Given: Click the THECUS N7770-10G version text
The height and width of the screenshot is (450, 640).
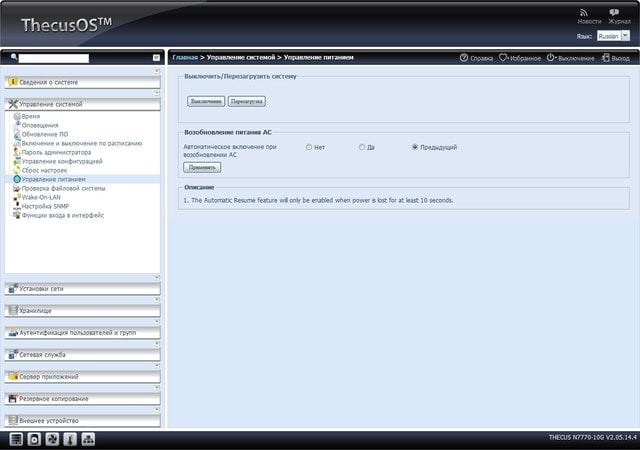Looking at the screenshot, I should (592, 437).
